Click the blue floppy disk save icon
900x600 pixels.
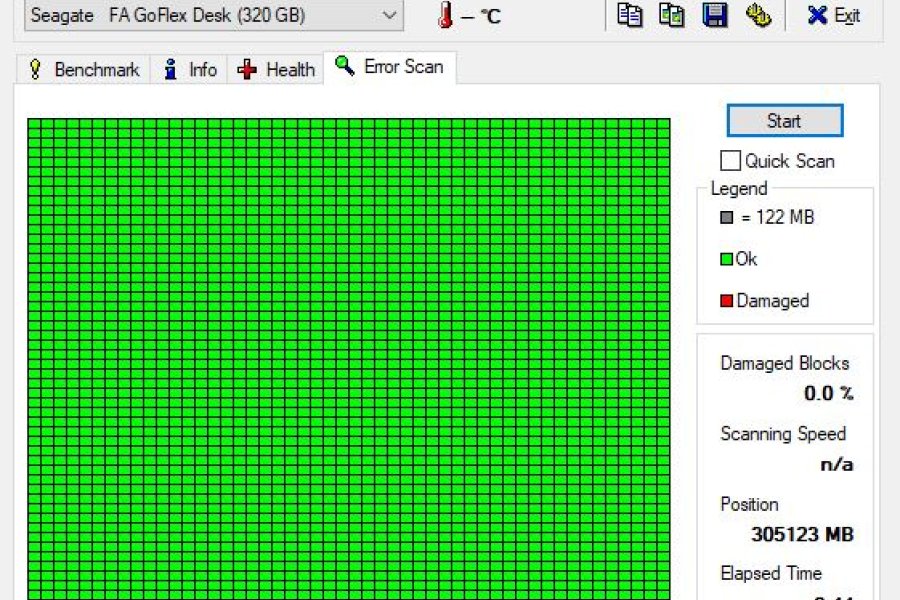click(715, 15)
